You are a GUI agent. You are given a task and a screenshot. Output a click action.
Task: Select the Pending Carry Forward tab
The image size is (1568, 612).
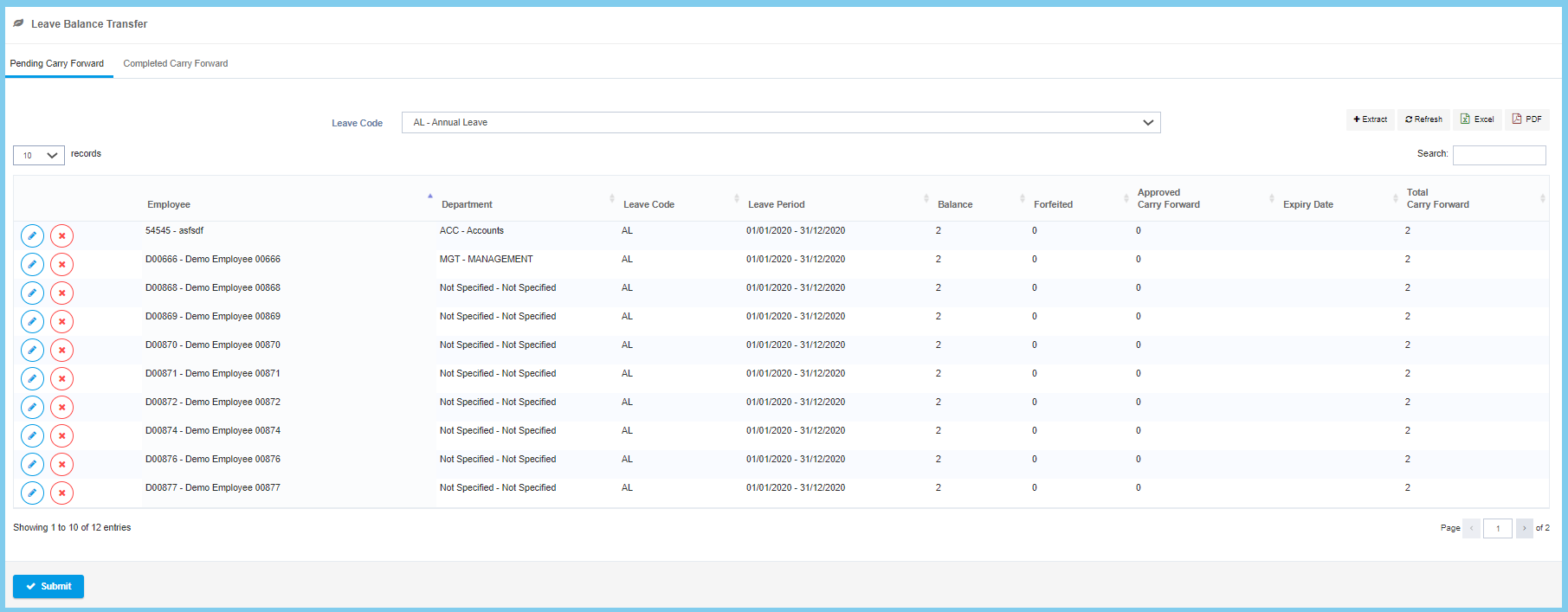(x=57, y=63)
